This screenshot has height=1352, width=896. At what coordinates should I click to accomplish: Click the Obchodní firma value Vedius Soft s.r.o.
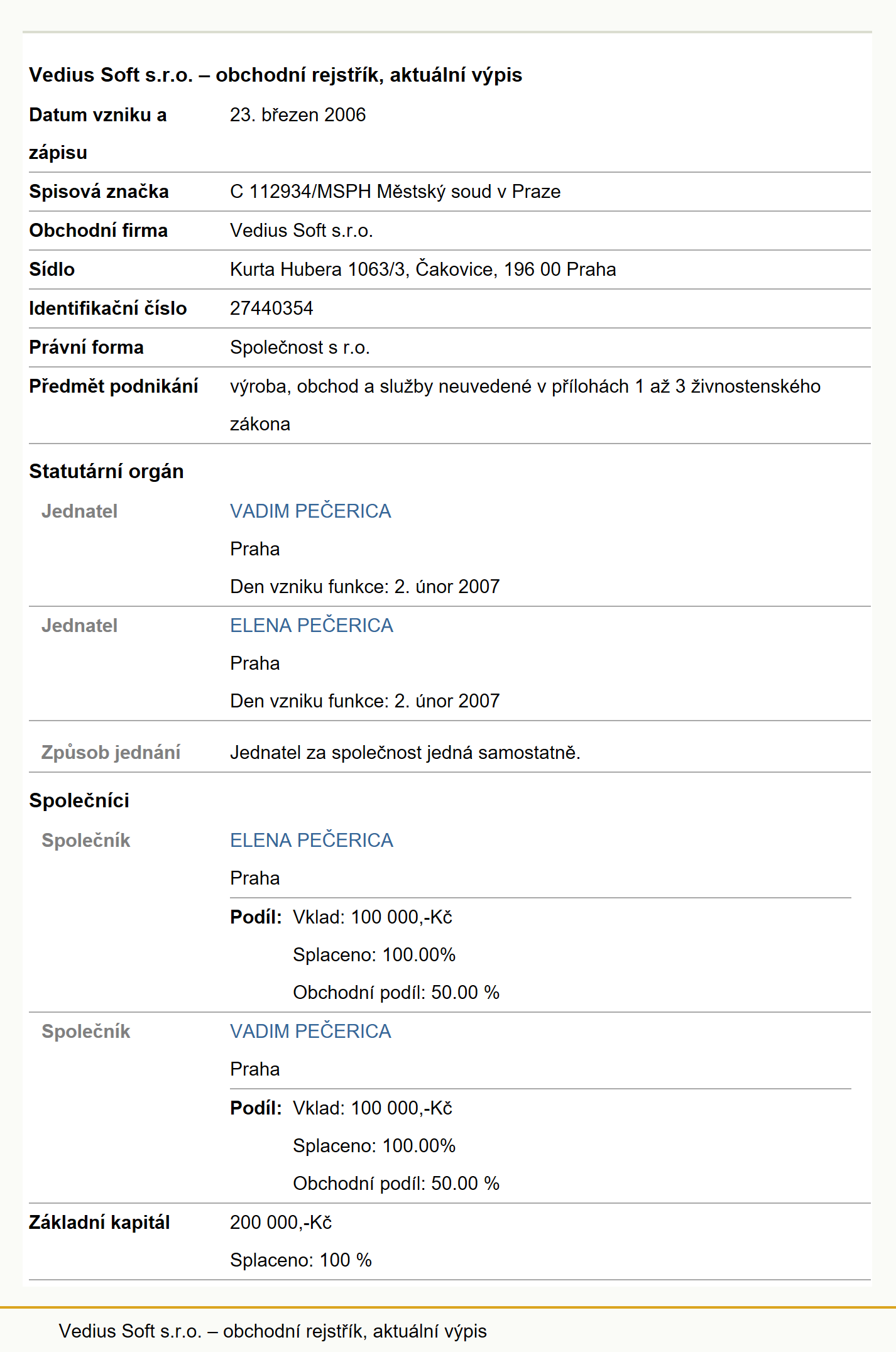302,230
